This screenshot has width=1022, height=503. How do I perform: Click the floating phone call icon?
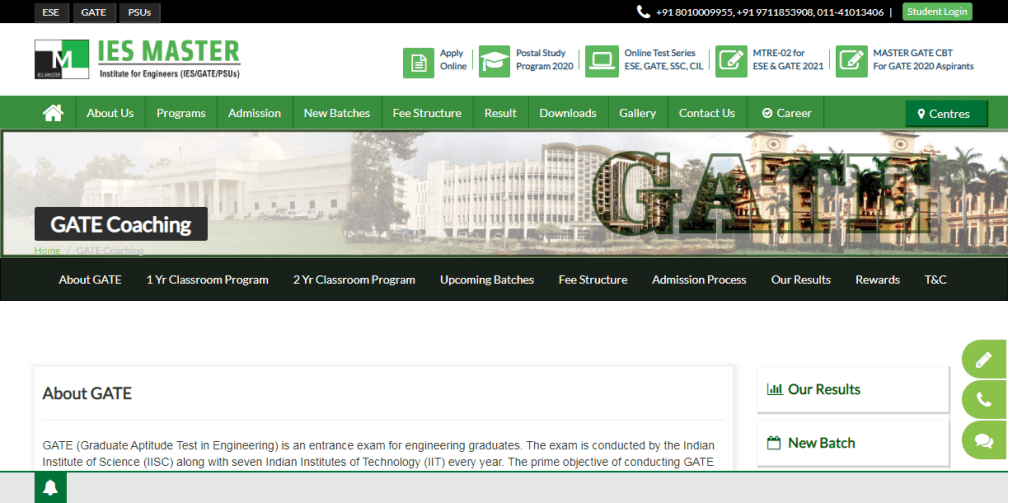tap(984, 399)
